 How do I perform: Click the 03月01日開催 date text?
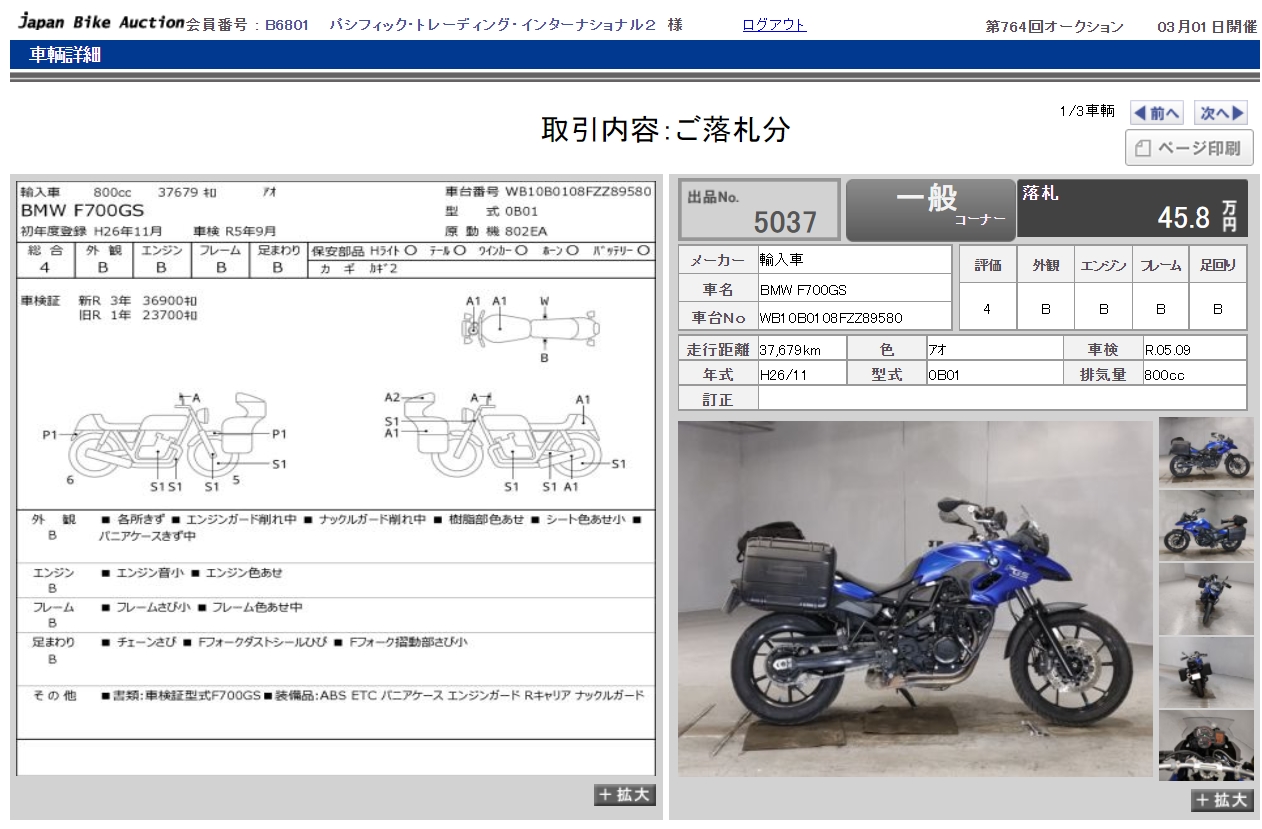1207,27
